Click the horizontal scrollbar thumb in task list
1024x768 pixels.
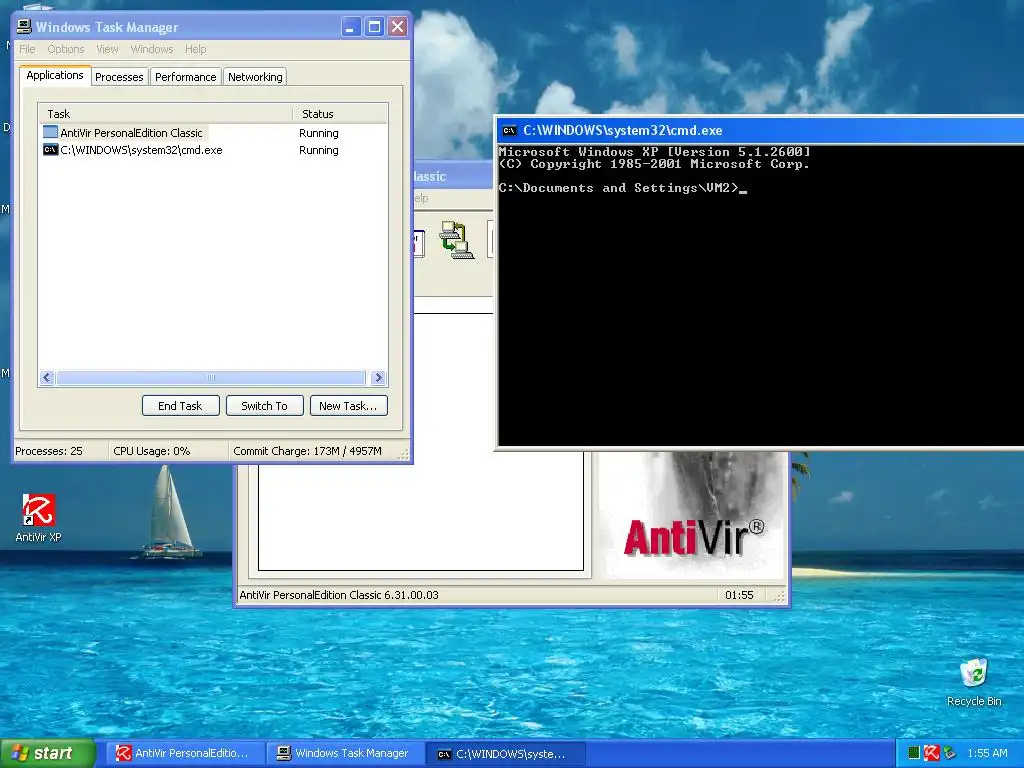click(x=210, y=377)
